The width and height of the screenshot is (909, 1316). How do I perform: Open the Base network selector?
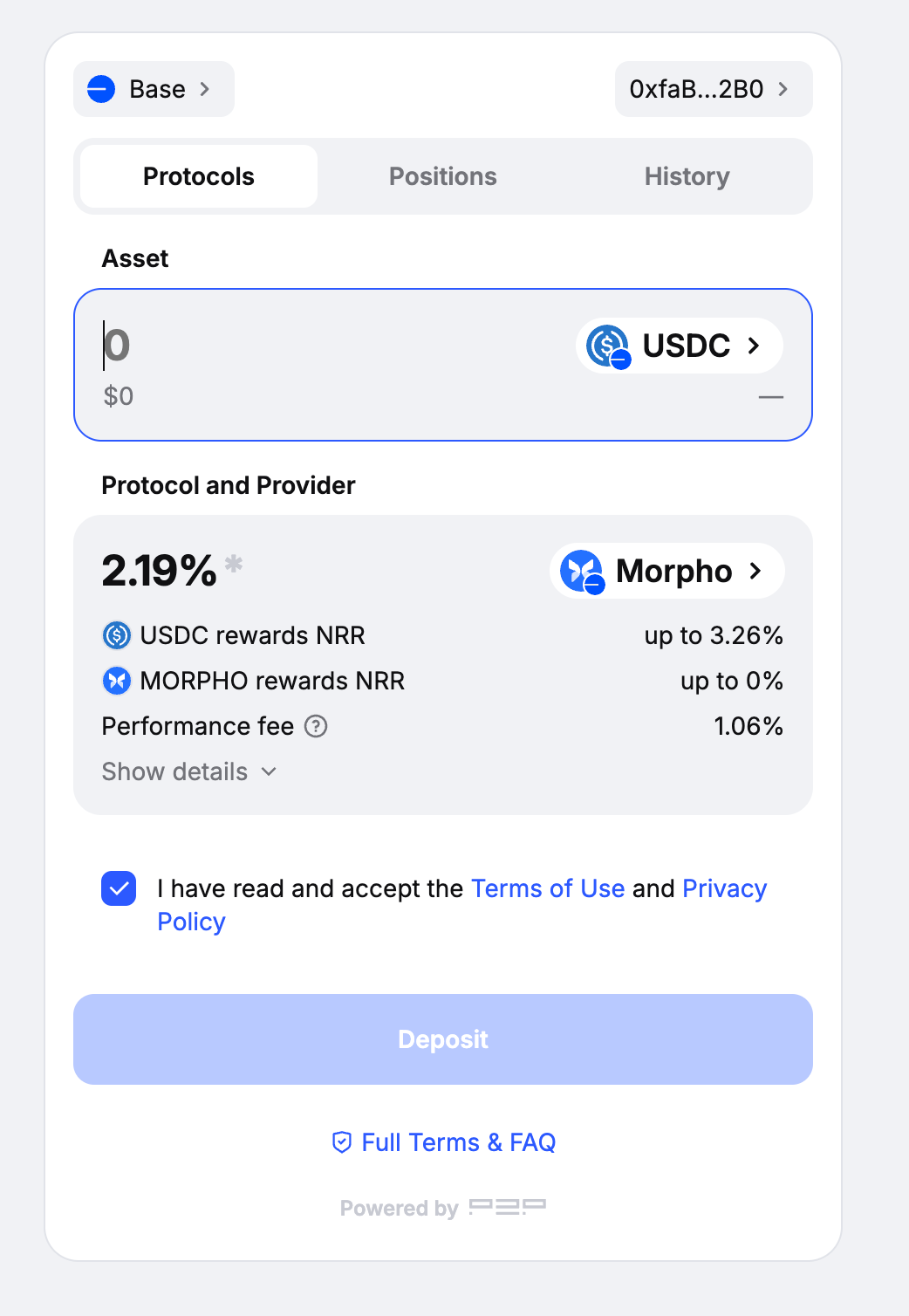(x=154, y=89)
